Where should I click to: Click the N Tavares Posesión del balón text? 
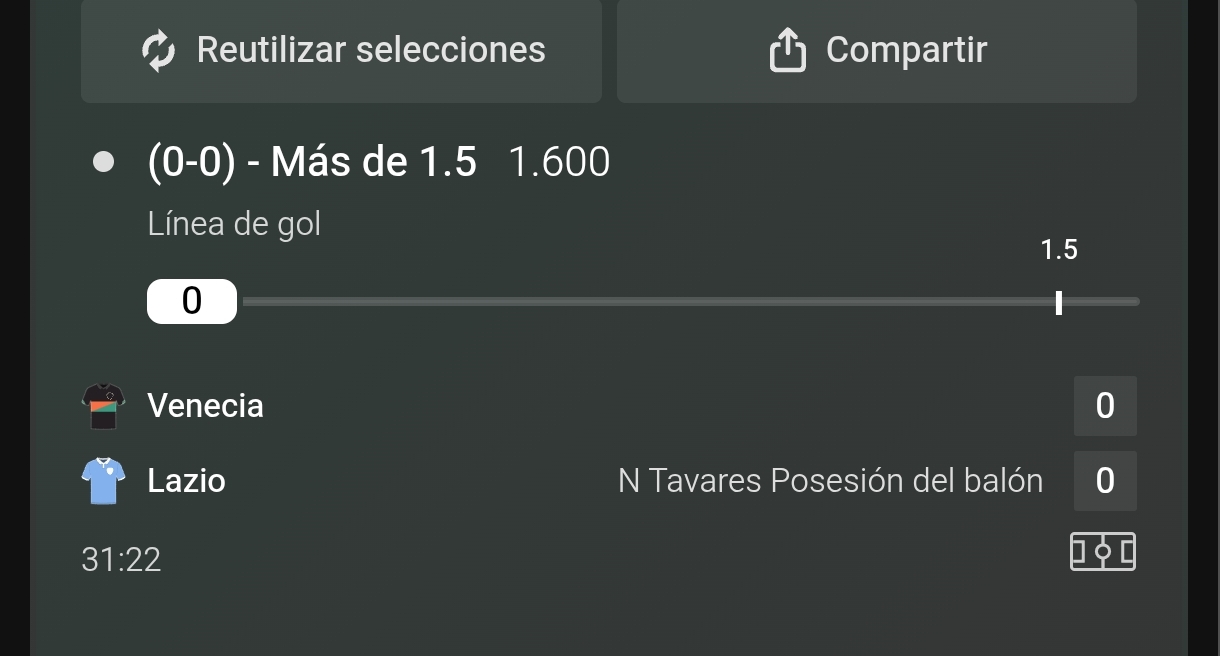click(x=830, y=481)
